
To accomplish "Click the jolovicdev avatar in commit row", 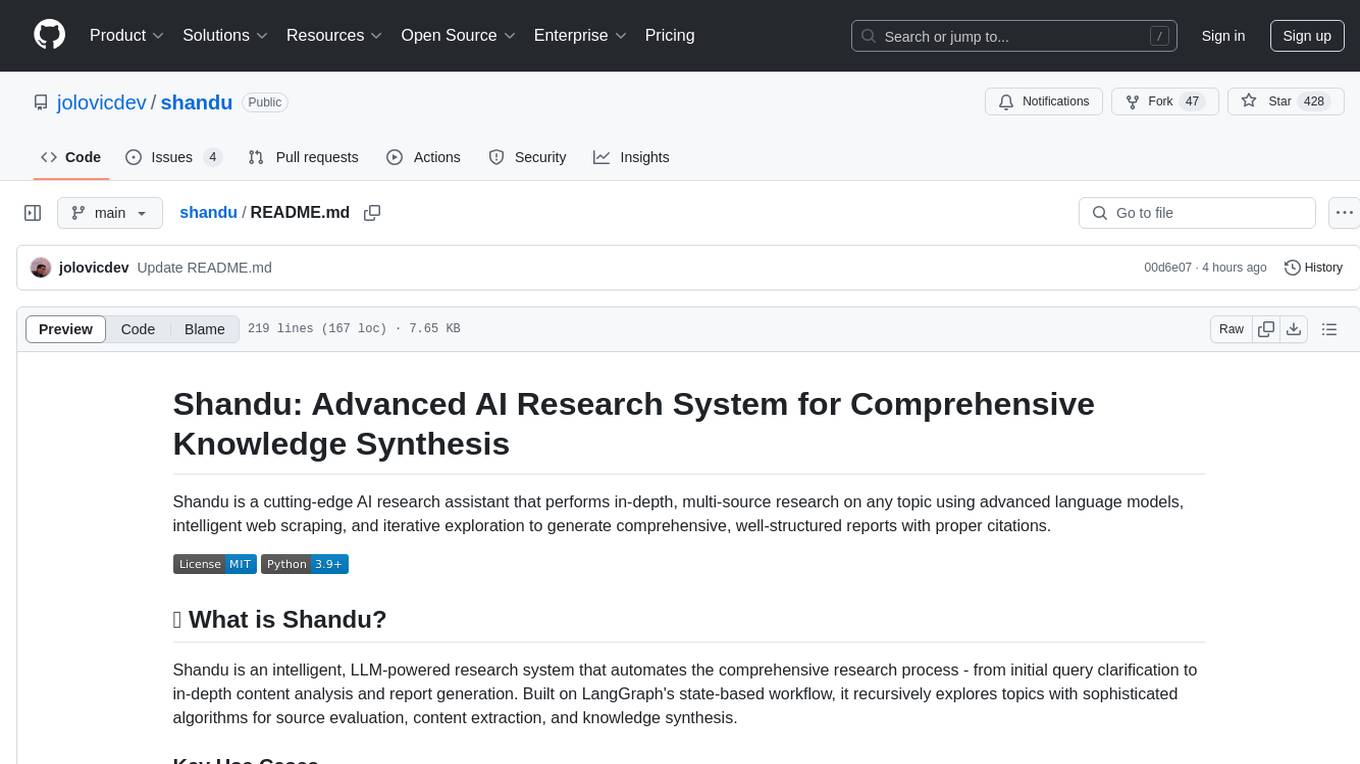I will [x=41, y=268].
